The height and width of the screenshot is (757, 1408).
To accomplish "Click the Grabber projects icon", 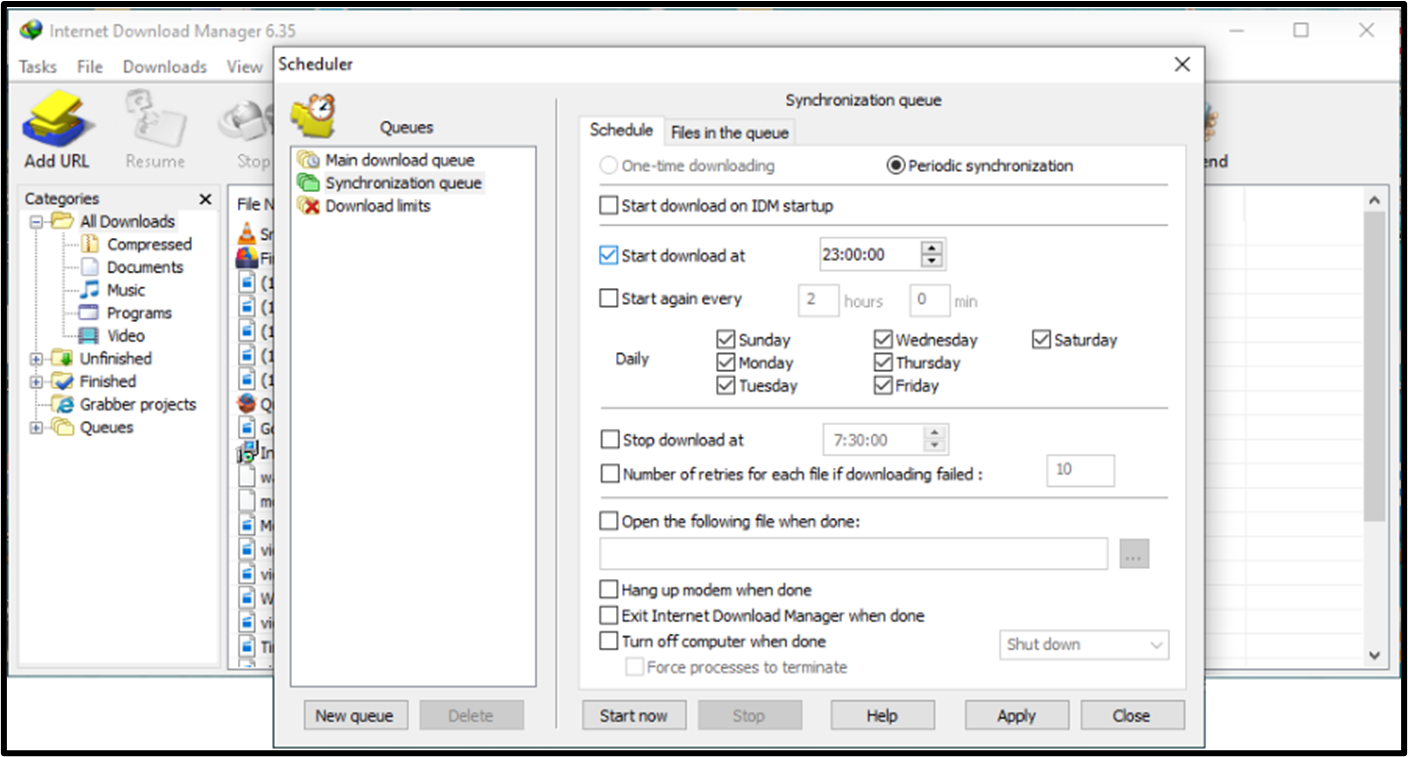I will coord(63,405).
